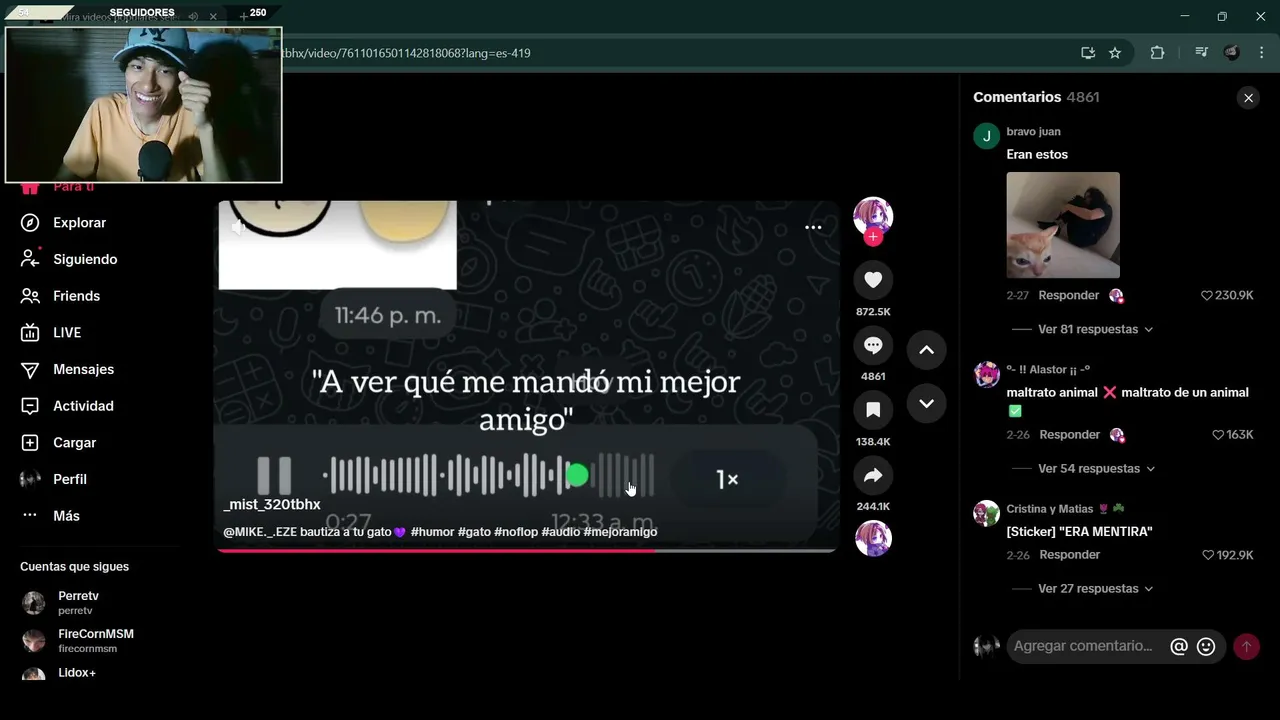
Task: Open the Lidox+ followed account
Action: [60, 673]
